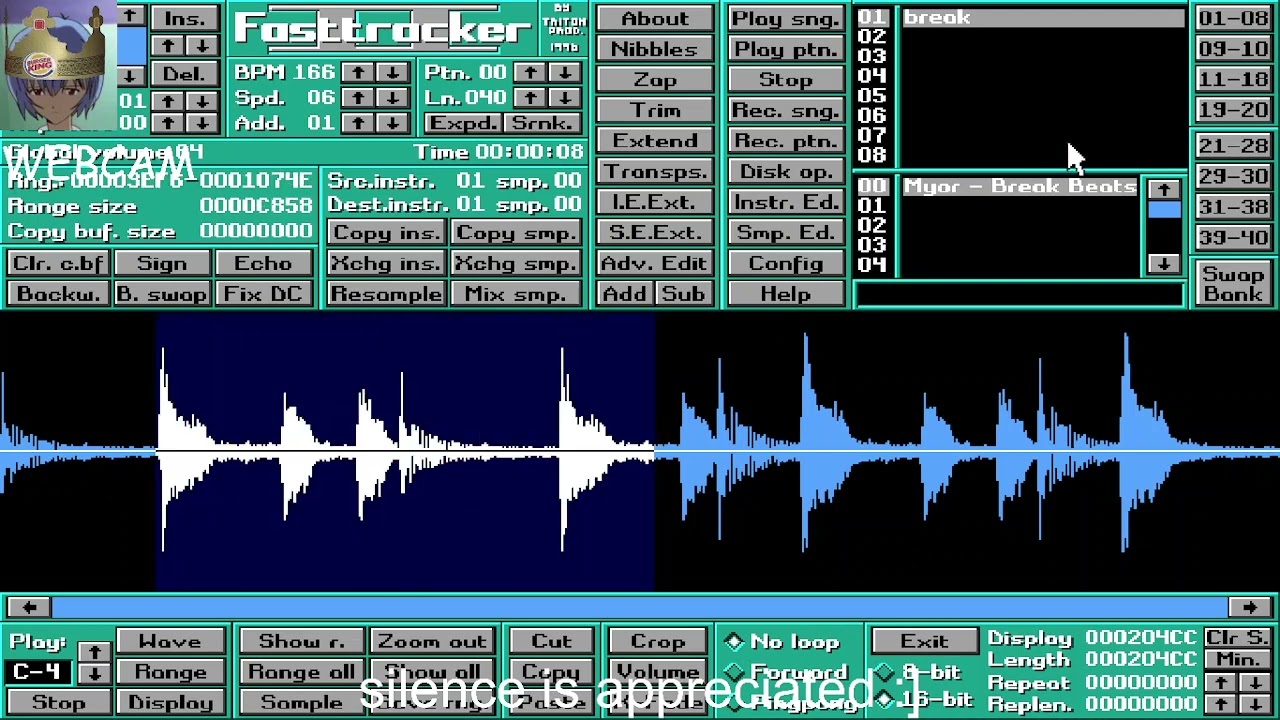The height and width of the screenshot is (720, 1280).
Task: Switch to instrument bank 09-10
Action: pyautogui.click(x=1233, y=48)
